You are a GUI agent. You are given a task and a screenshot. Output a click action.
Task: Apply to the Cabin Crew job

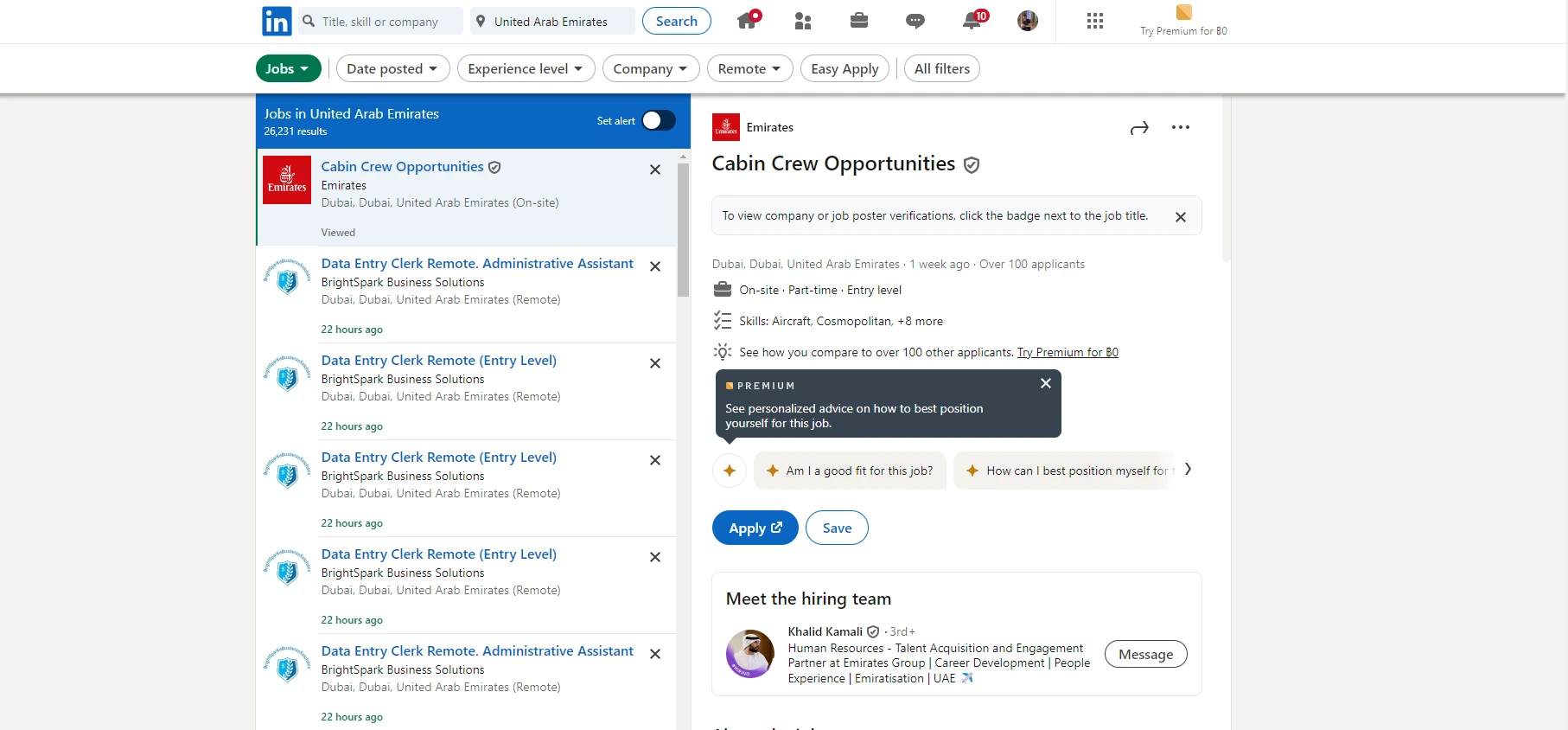(x=755, y=528)
